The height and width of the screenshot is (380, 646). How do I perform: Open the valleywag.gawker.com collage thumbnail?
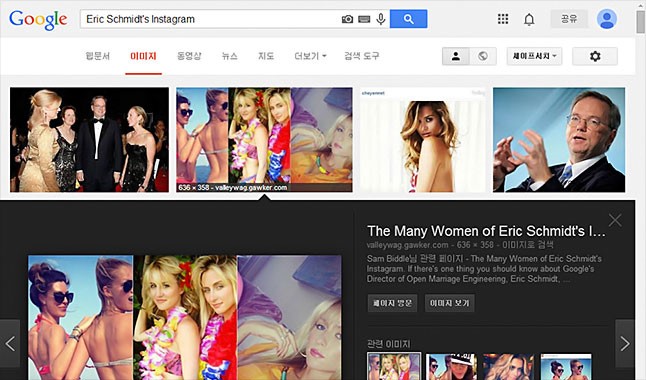pos(264,140)
